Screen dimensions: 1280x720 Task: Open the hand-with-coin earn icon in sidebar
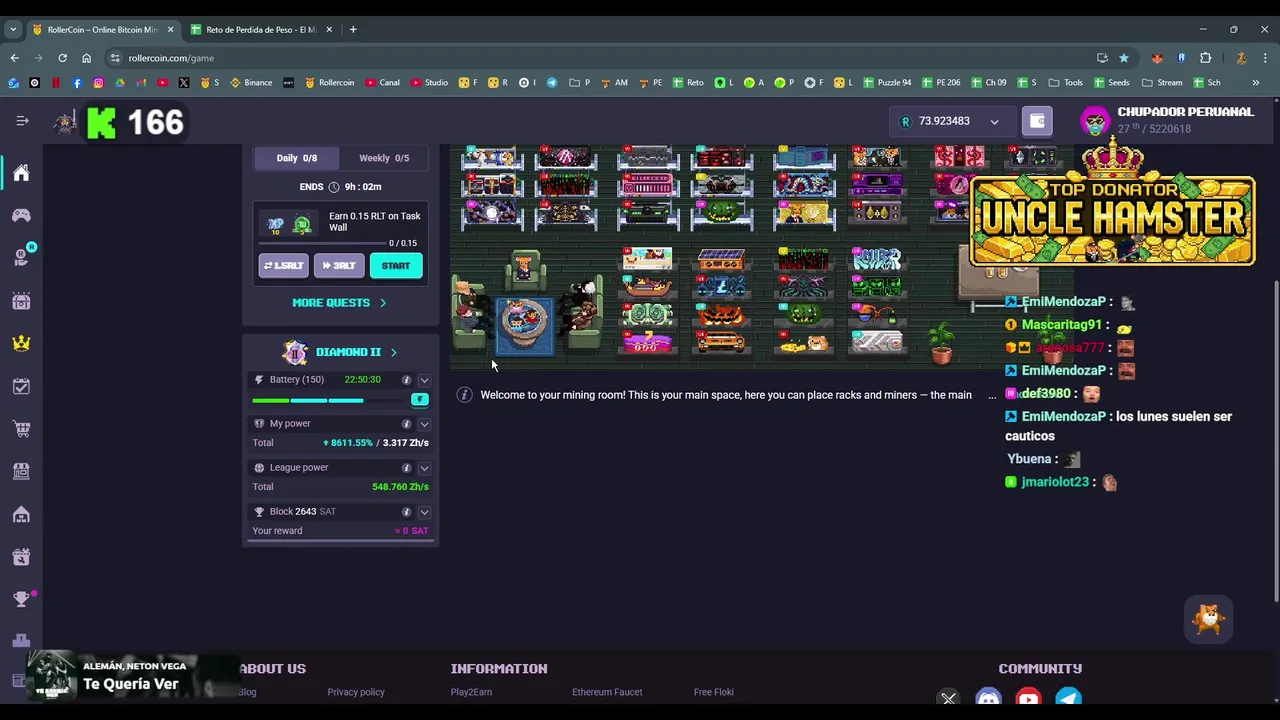pos(21,258)
